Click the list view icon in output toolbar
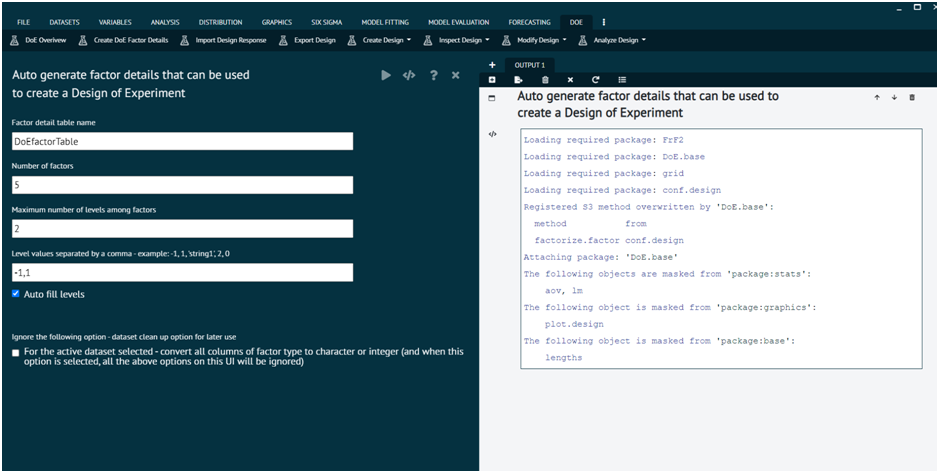The image size is (939, 473). click(622, 80)
